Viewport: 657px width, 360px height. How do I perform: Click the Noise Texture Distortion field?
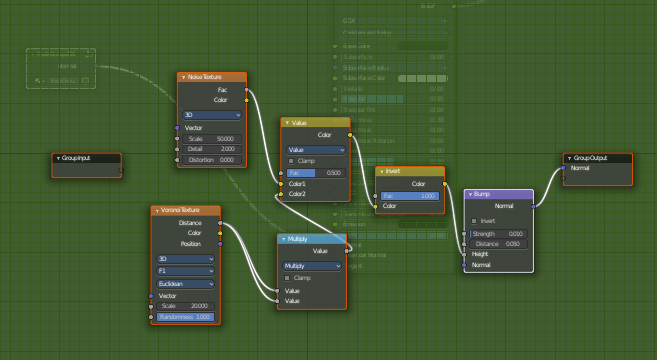[212, 160]
